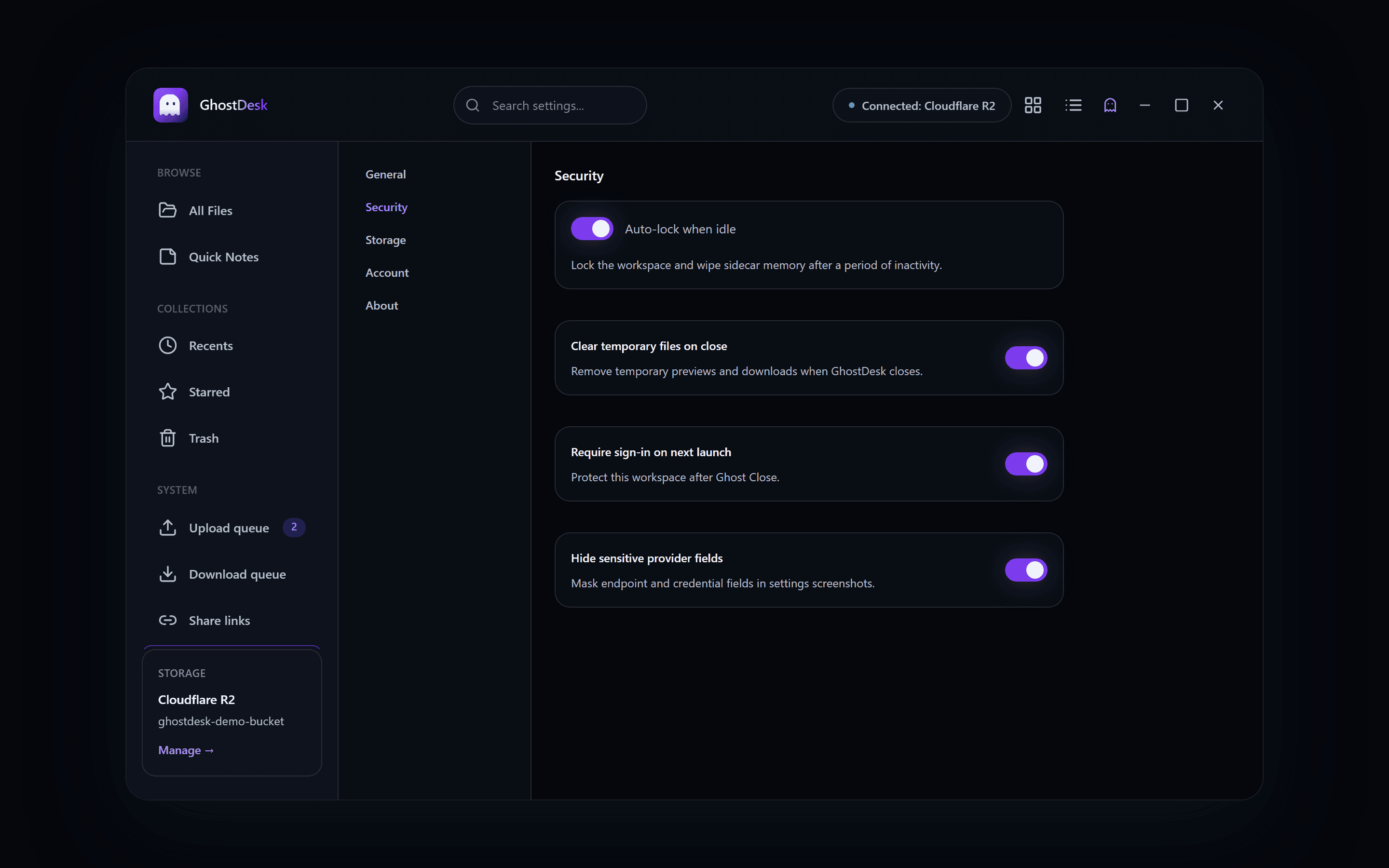
Task: Open the Download queue label
Action: [x=238, y=574]
